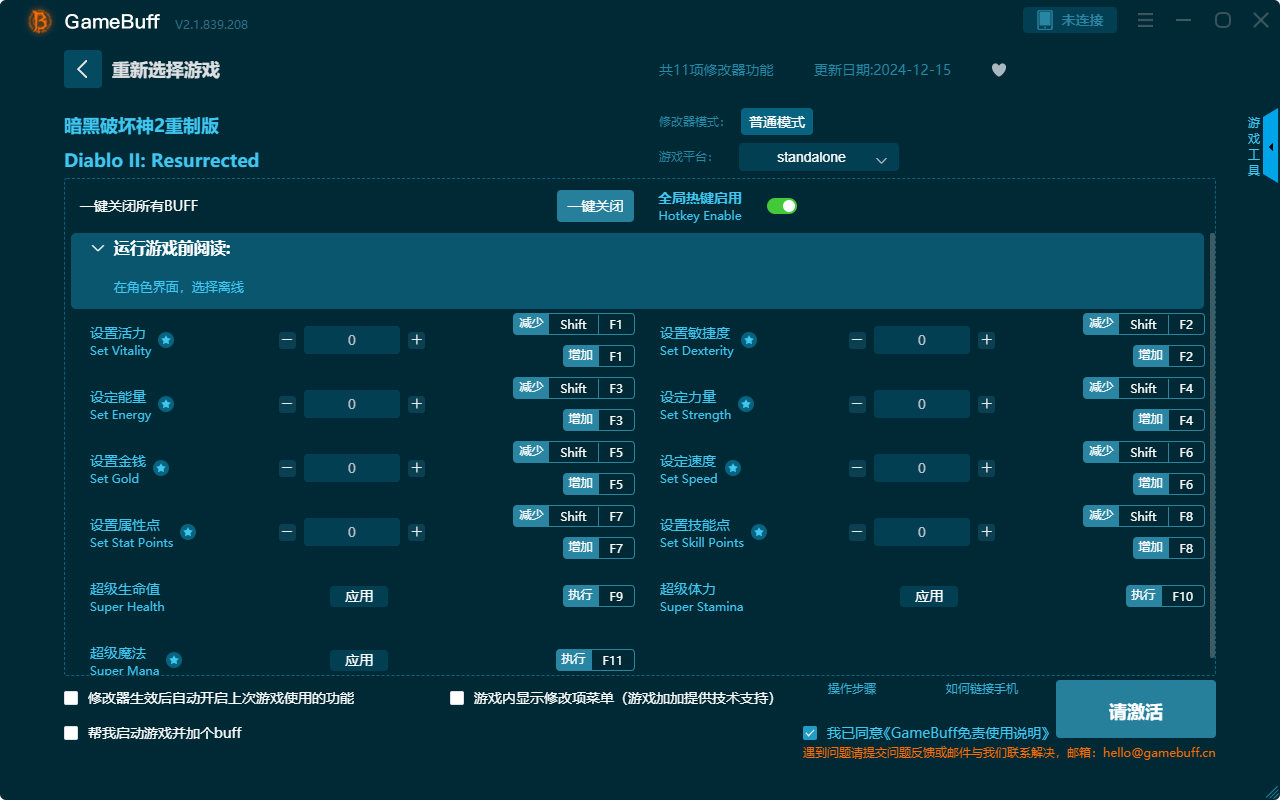Go back using the arrow button

pyautogui.click(x=83, y=69)
